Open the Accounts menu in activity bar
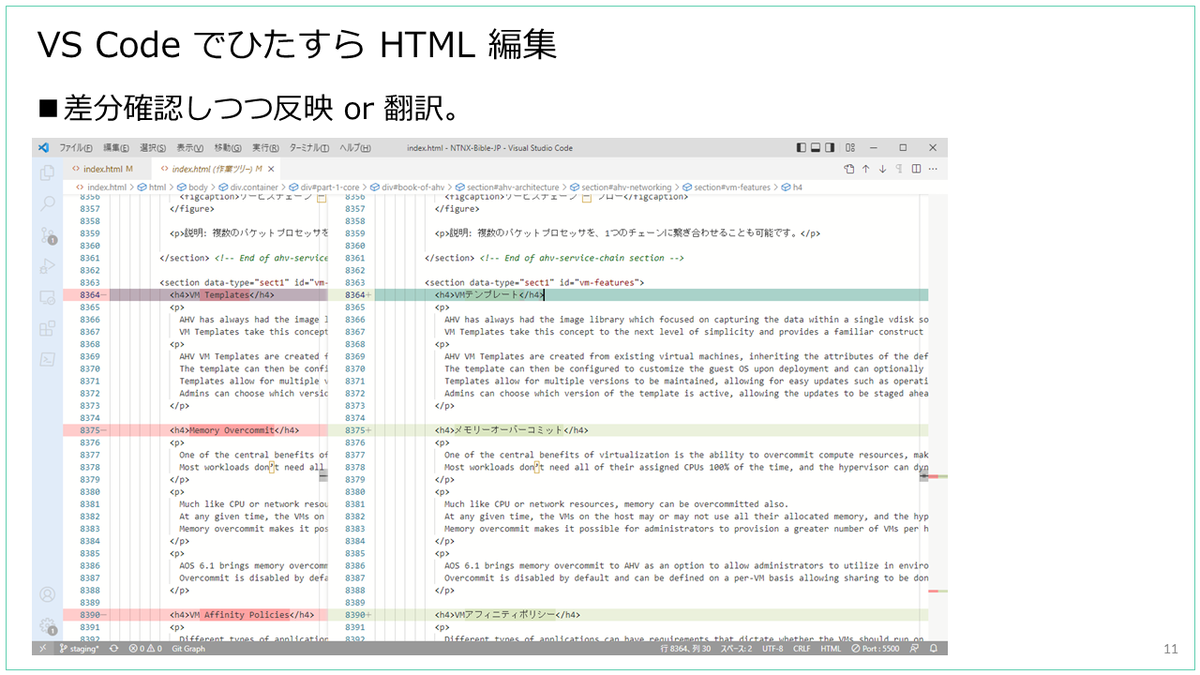 pyautogui.click(x=46, y=594)
